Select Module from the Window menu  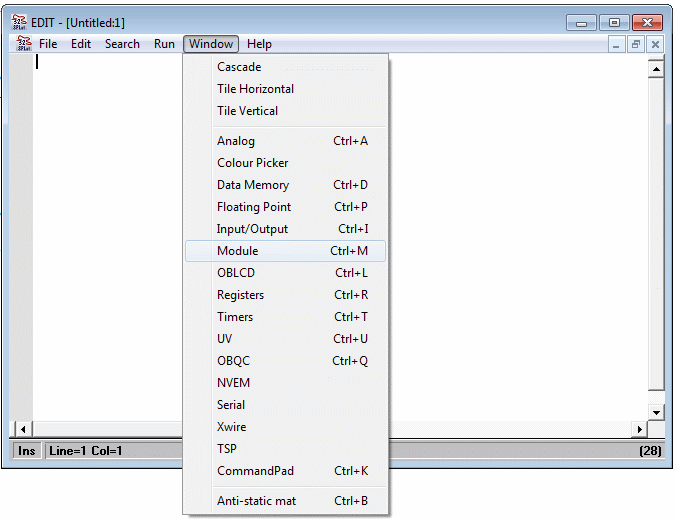238,251
